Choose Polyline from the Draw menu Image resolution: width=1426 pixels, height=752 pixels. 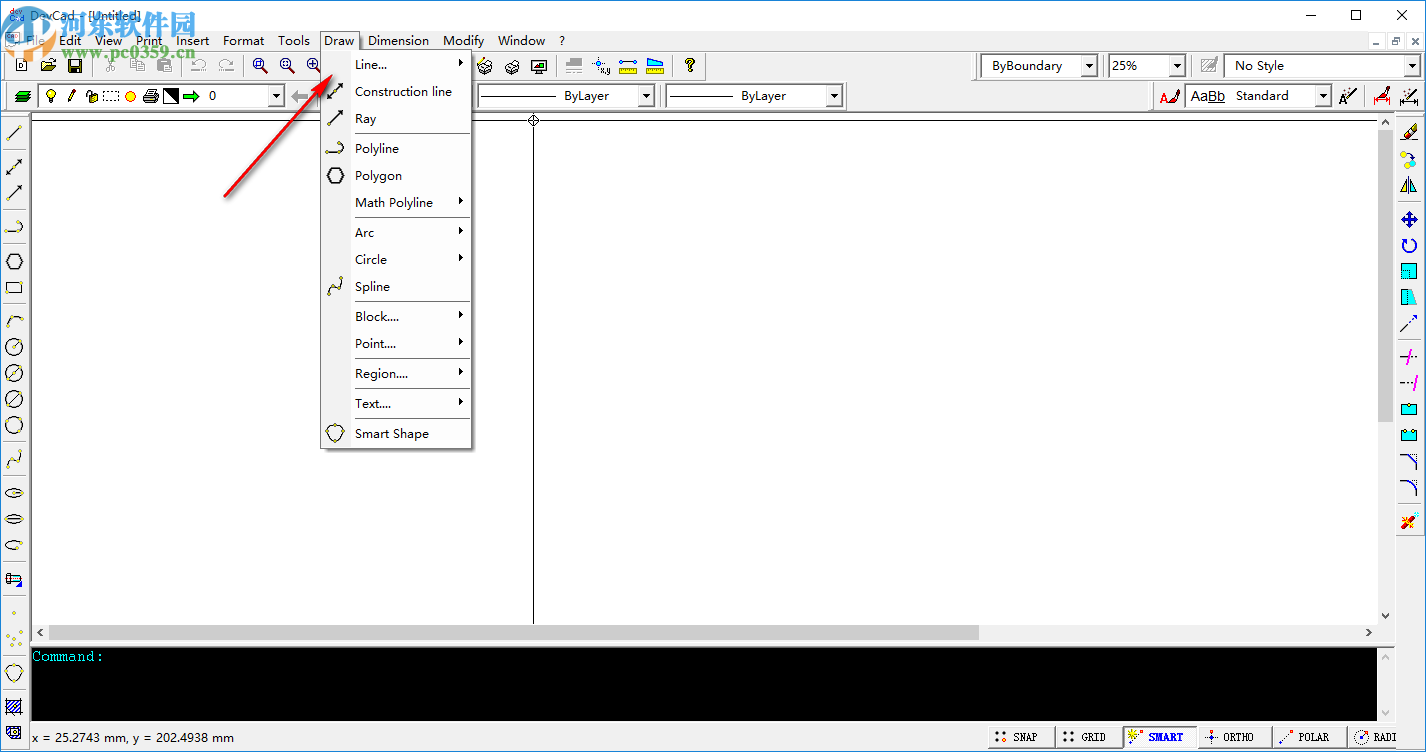click(x=396, y=148)
